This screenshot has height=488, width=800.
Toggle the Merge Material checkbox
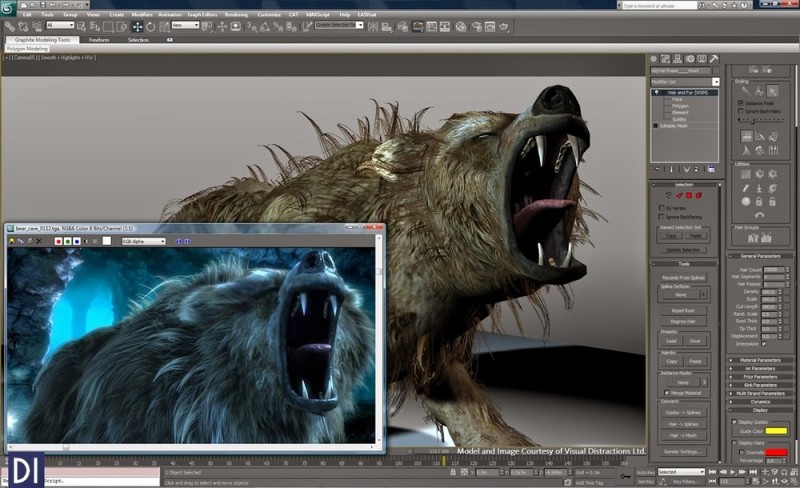[666, 393]
